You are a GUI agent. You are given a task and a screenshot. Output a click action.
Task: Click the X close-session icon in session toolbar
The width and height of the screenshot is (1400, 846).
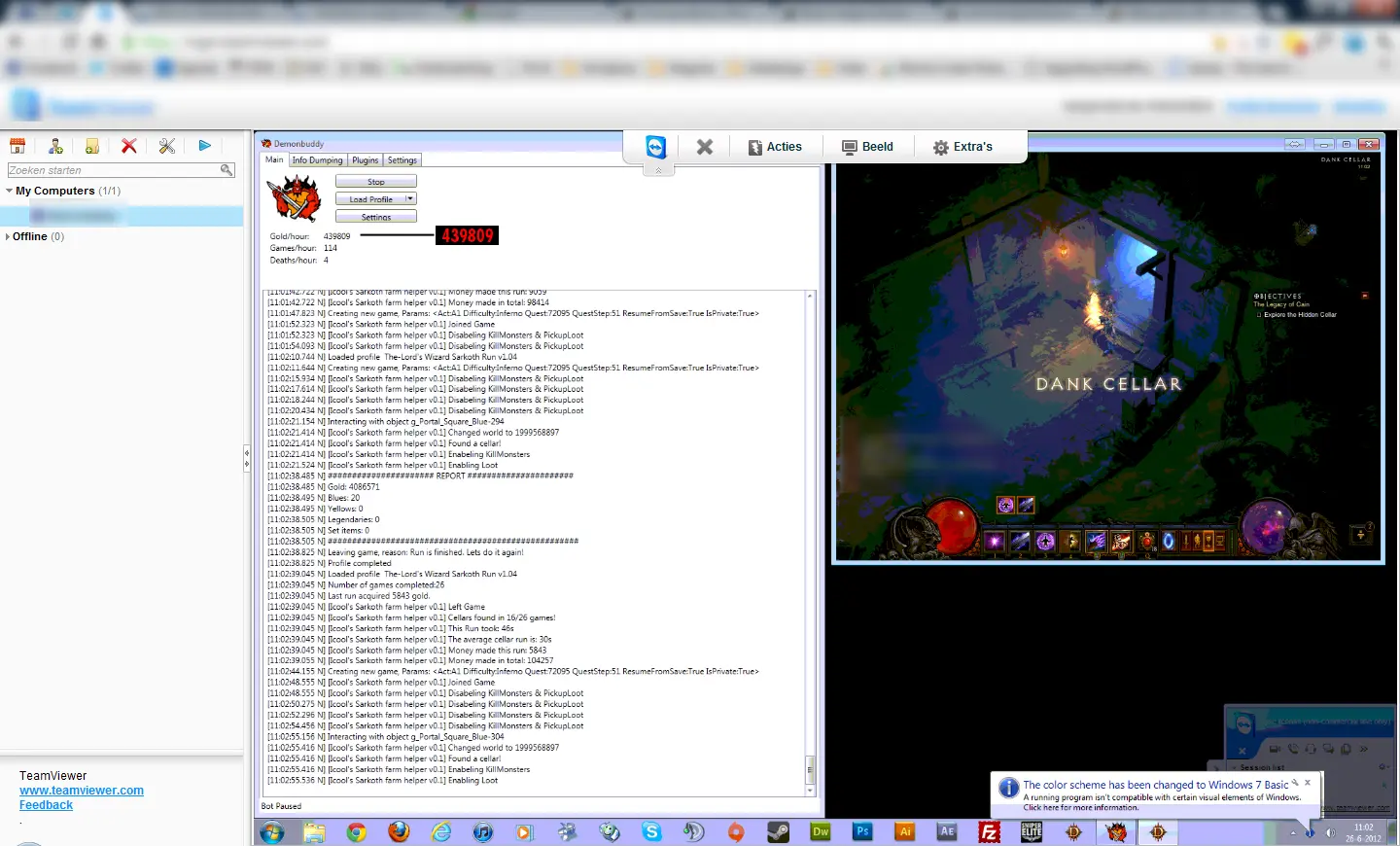point(705,147)
